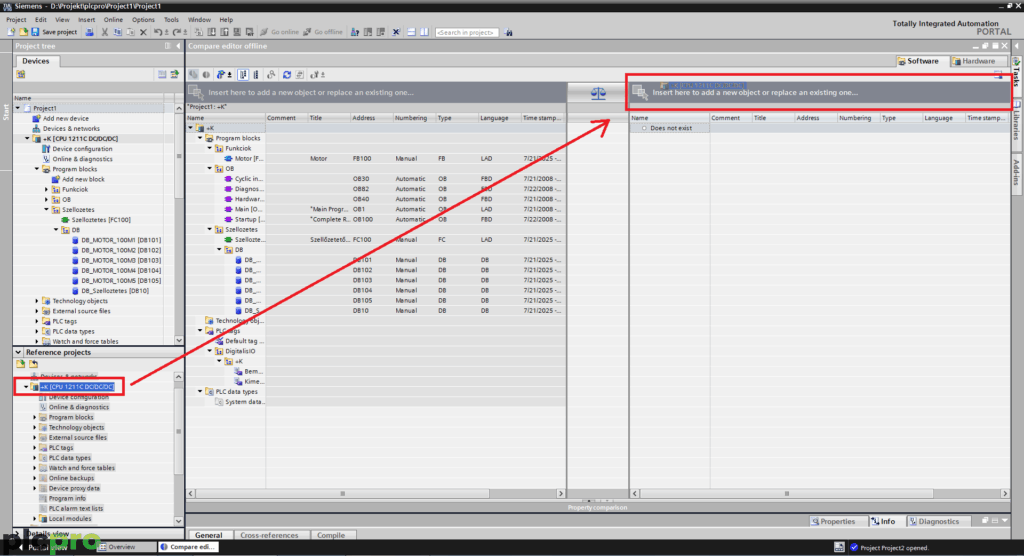Click the project tree scroll down arrow
Image resolution: width=1024 pixels, height=556 pixels.
tap(178, 341)
